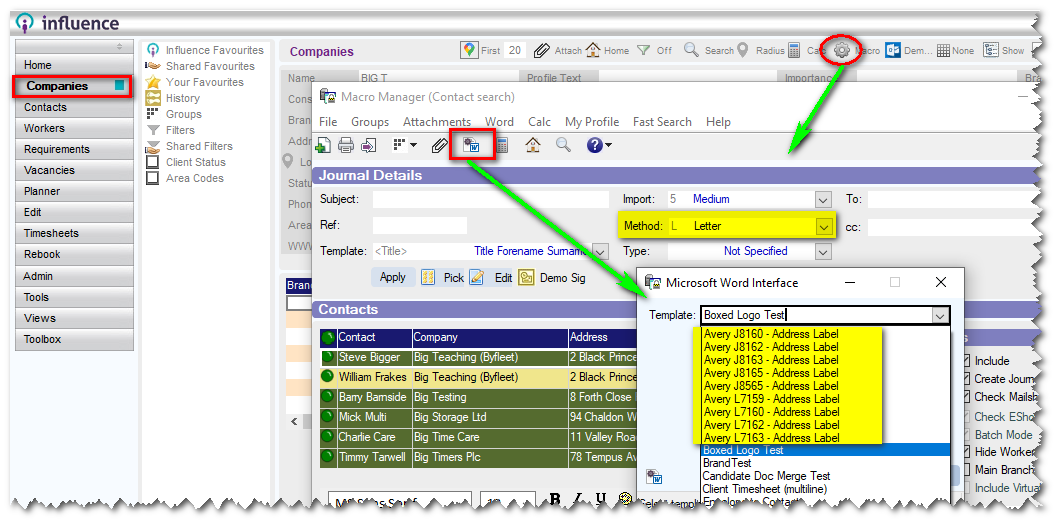Screen dimensions: 1060x526
Task: Toggle the Client Status checkbox in sidebar
Action: (x=153, y=162)
